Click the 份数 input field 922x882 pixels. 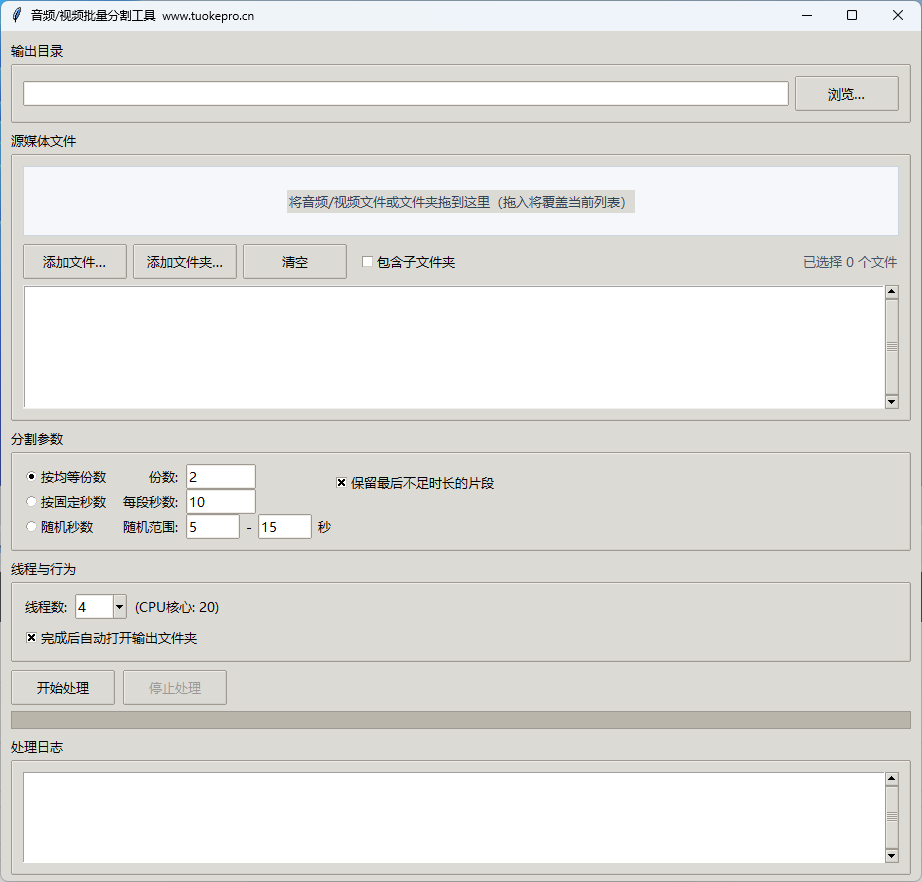click(220, 476)
